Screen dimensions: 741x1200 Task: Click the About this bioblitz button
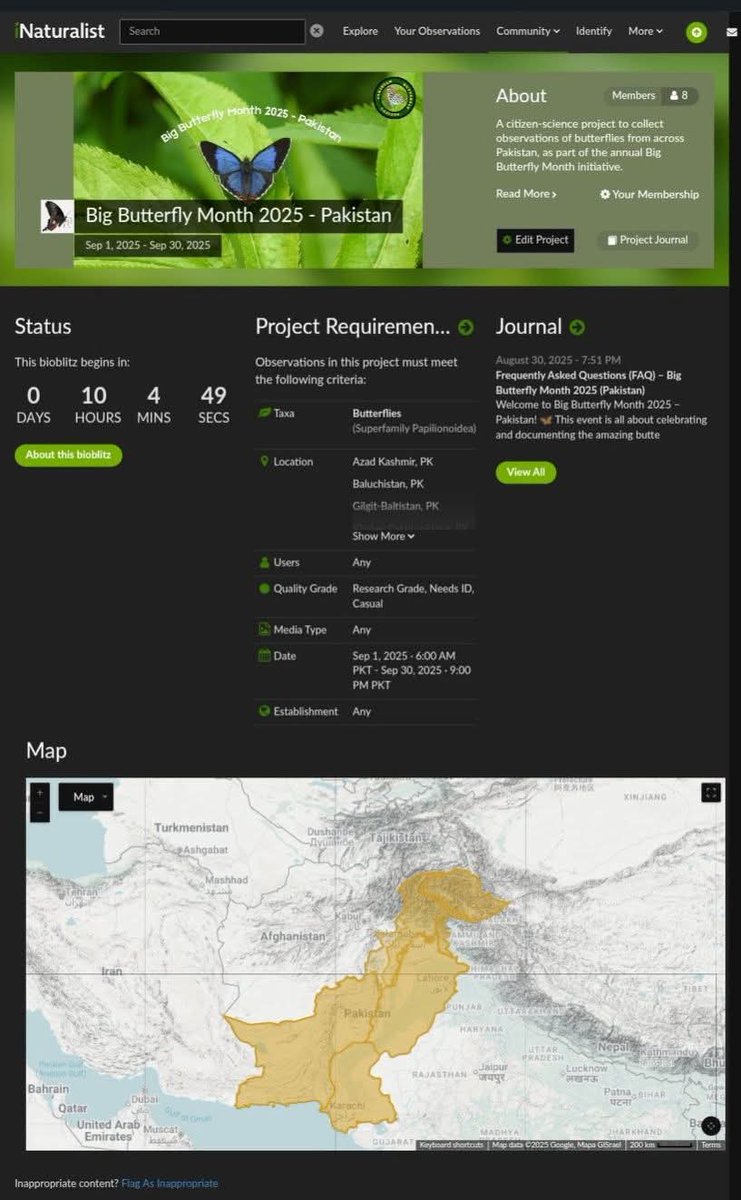(68, 455)
